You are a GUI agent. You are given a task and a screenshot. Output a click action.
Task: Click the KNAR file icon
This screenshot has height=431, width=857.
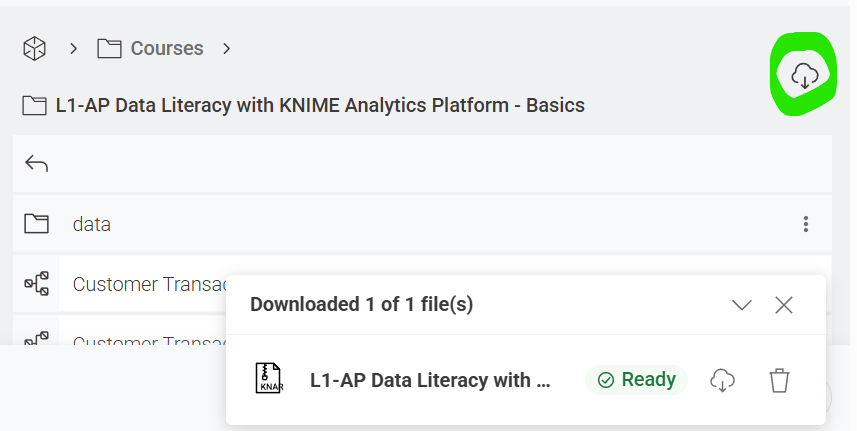pyautogui.click(x=268, y=380)
